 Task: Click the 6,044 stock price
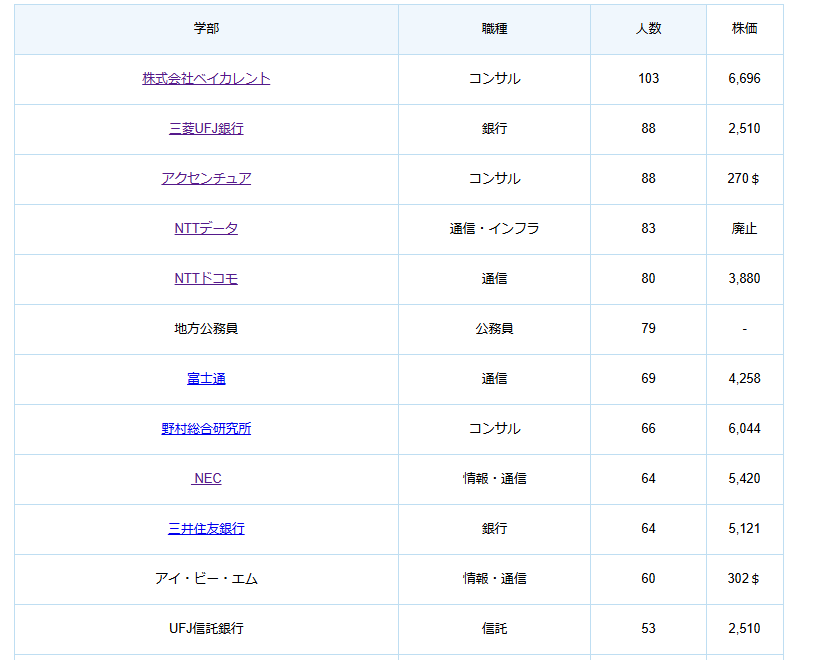click(x=745, y=429)
